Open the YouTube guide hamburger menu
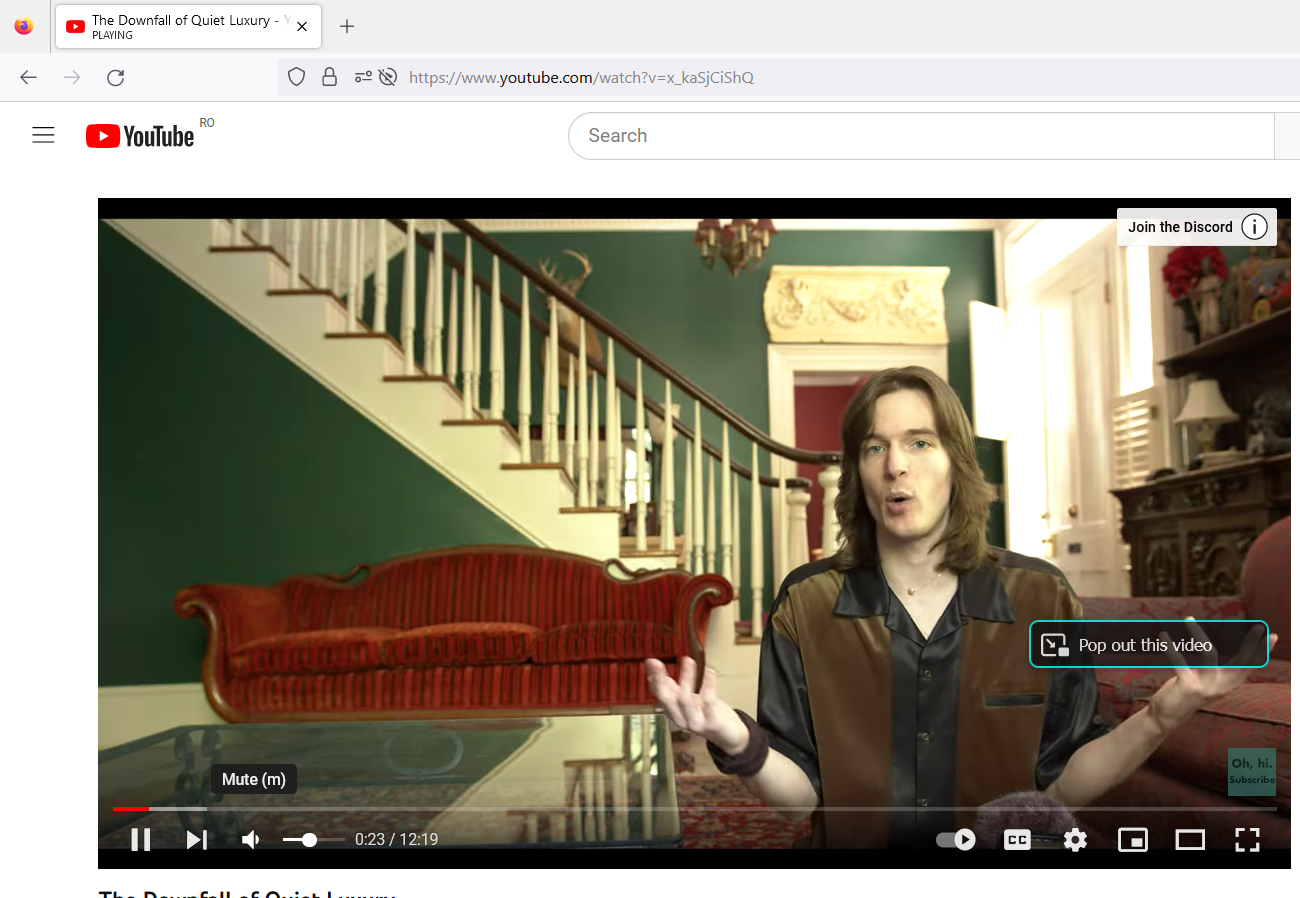 (x=43, y=134)
